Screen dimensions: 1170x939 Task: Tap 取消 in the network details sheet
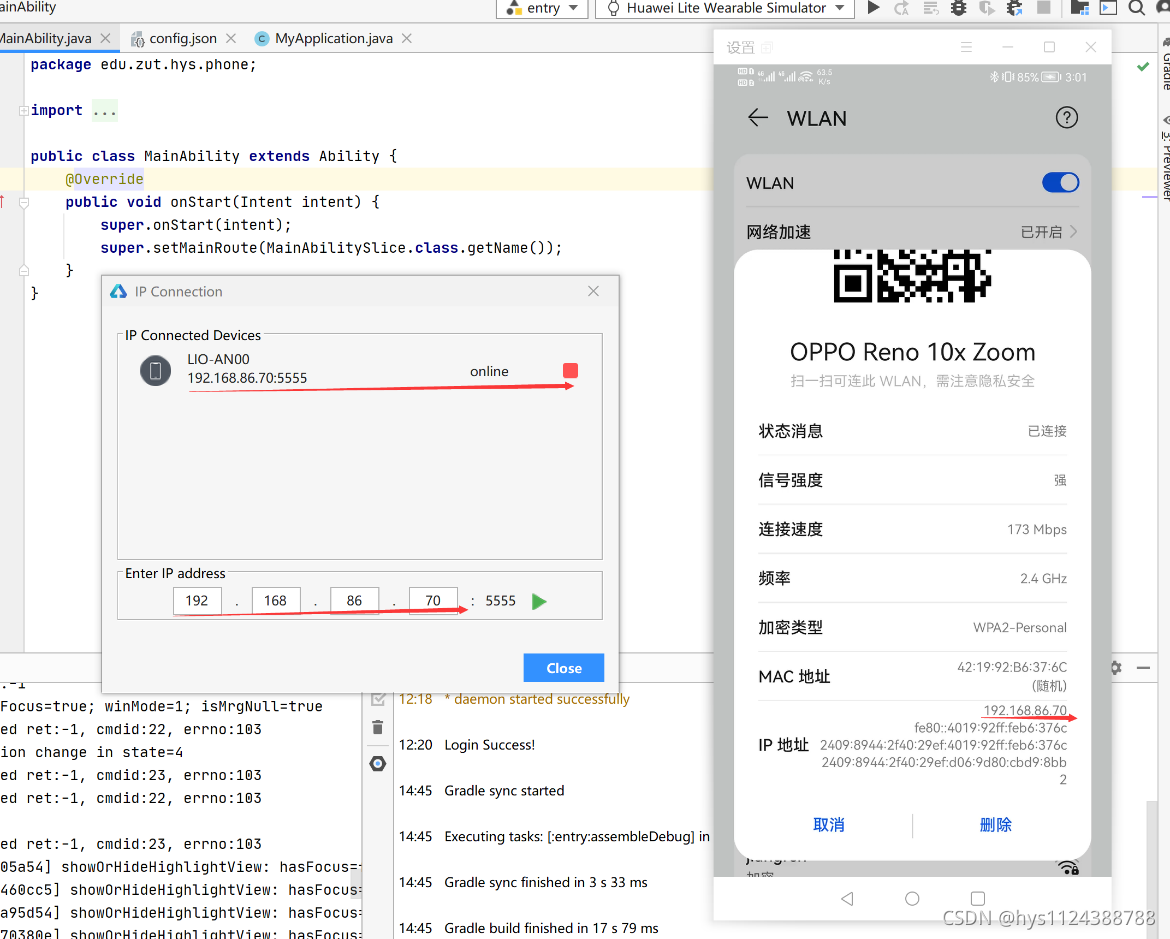[828, 825]
